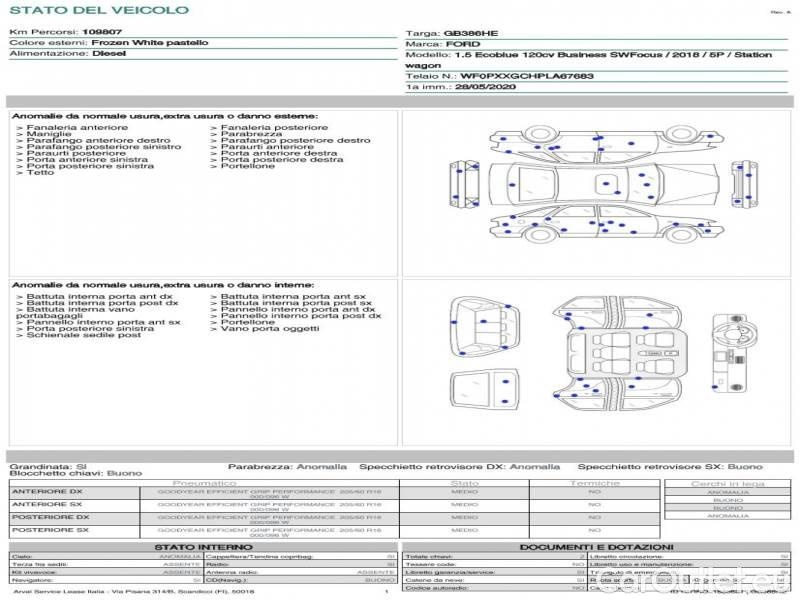The height and width of the screenshot is (600, 800).
Task: Click the color value Frozen White pastello
Action: [x=149, y=43]
